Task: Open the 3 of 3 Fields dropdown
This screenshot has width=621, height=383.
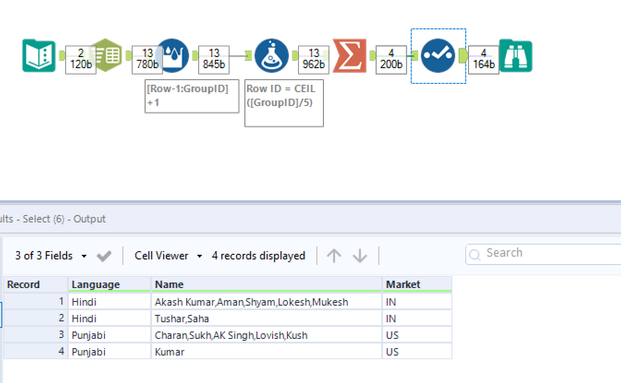Action: click(51, 256)
